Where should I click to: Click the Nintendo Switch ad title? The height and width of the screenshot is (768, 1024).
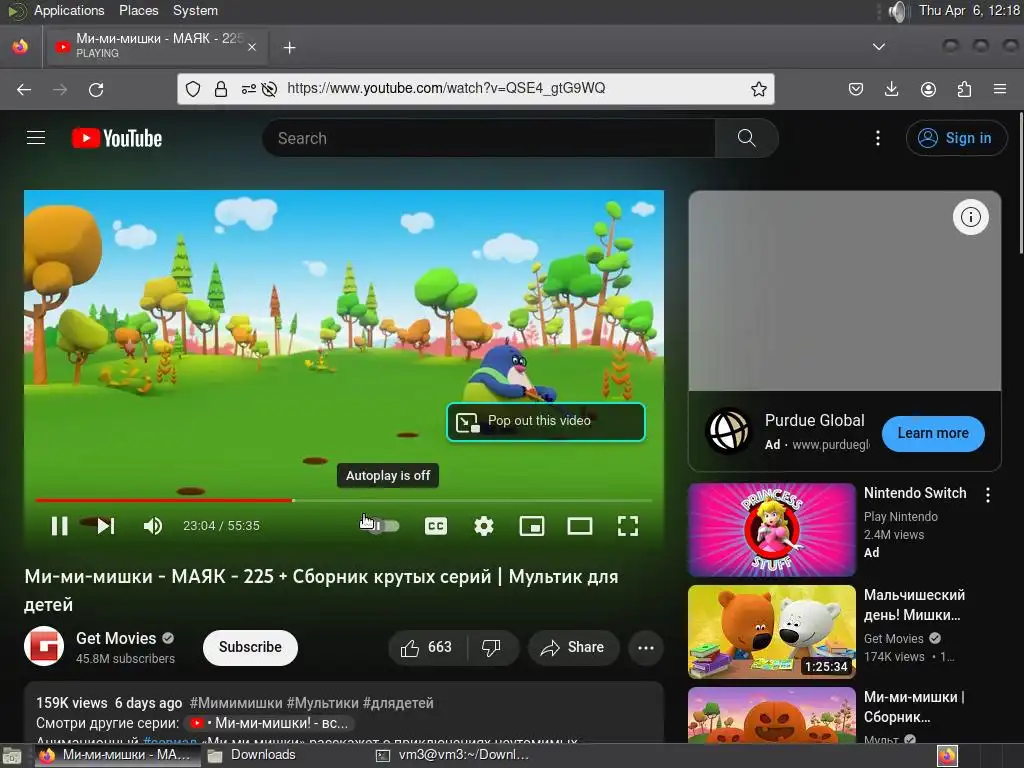(x=915, y=493)
